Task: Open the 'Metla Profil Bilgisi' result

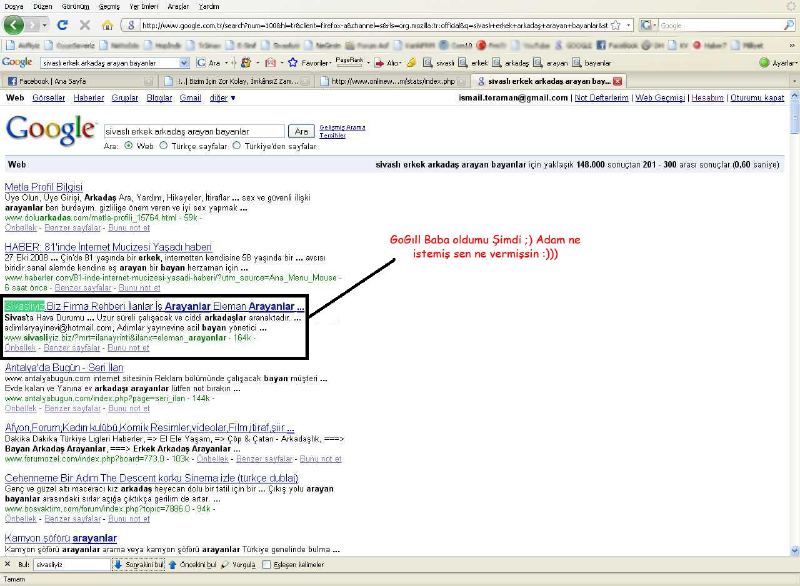Action: pos(43,187)
